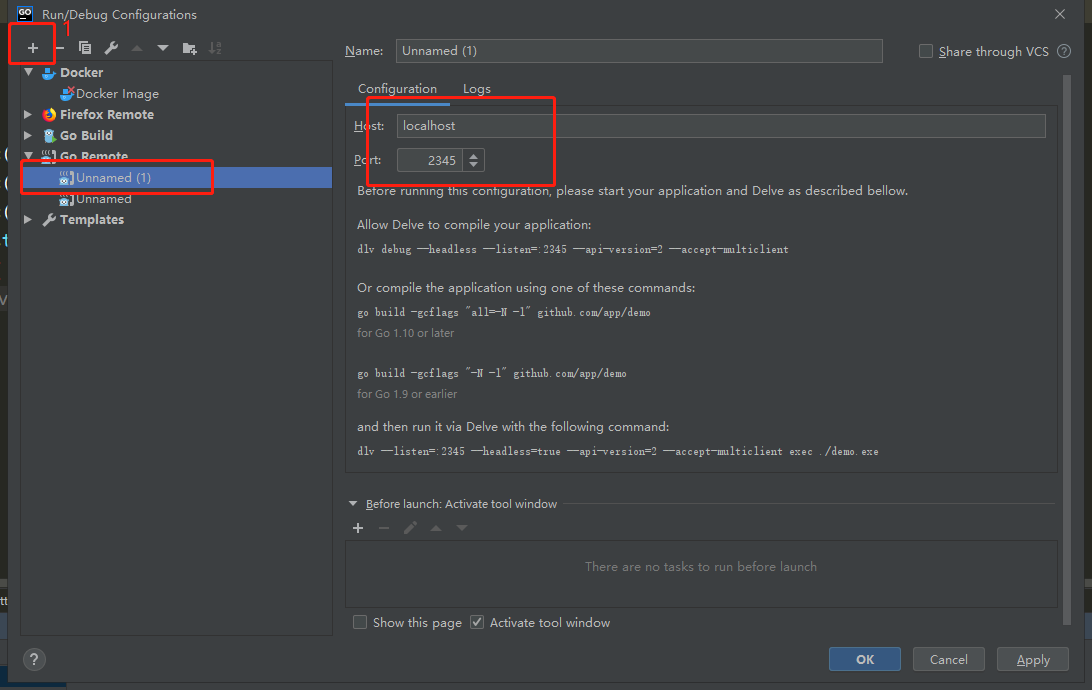
Task: Select the Configuration tab
Action: tap(397, 89)
